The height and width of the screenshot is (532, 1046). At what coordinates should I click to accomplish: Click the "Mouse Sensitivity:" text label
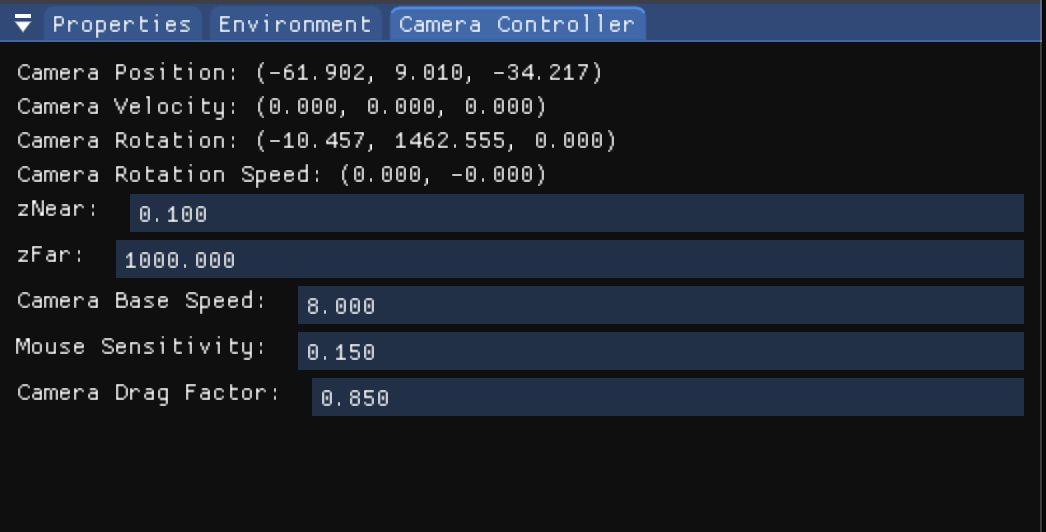(x=141, y=348)
